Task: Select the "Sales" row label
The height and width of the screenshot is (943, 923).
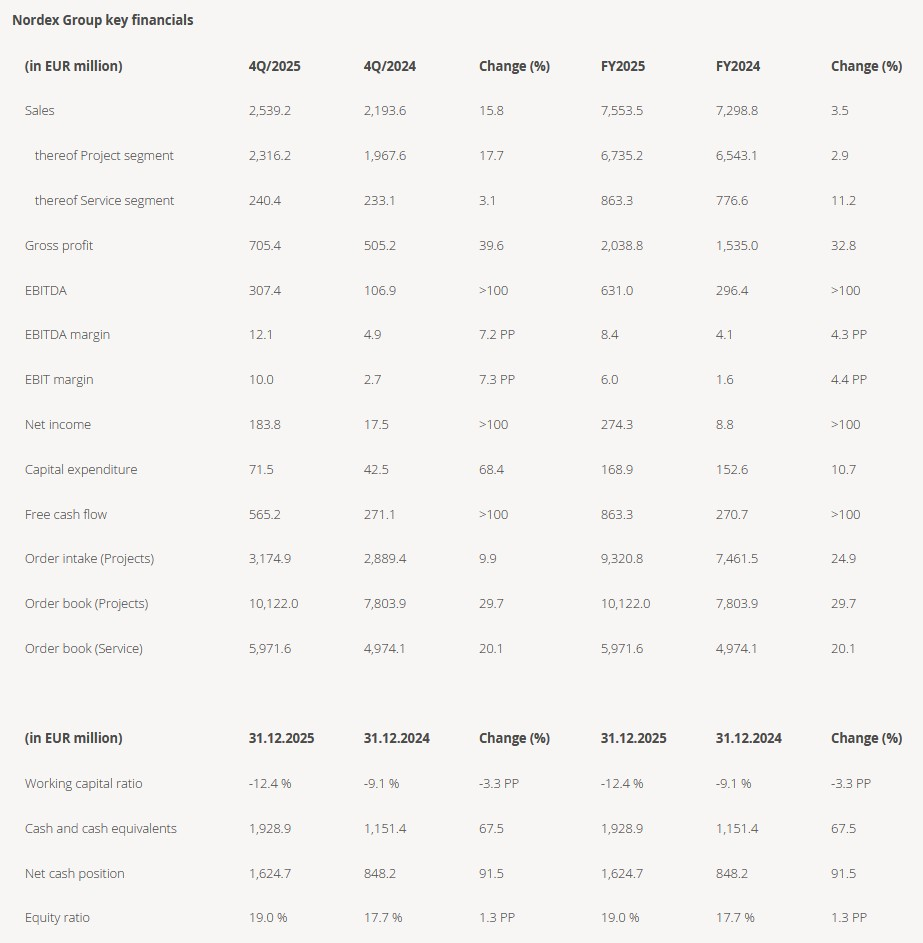Action: (x=40, y=111)
